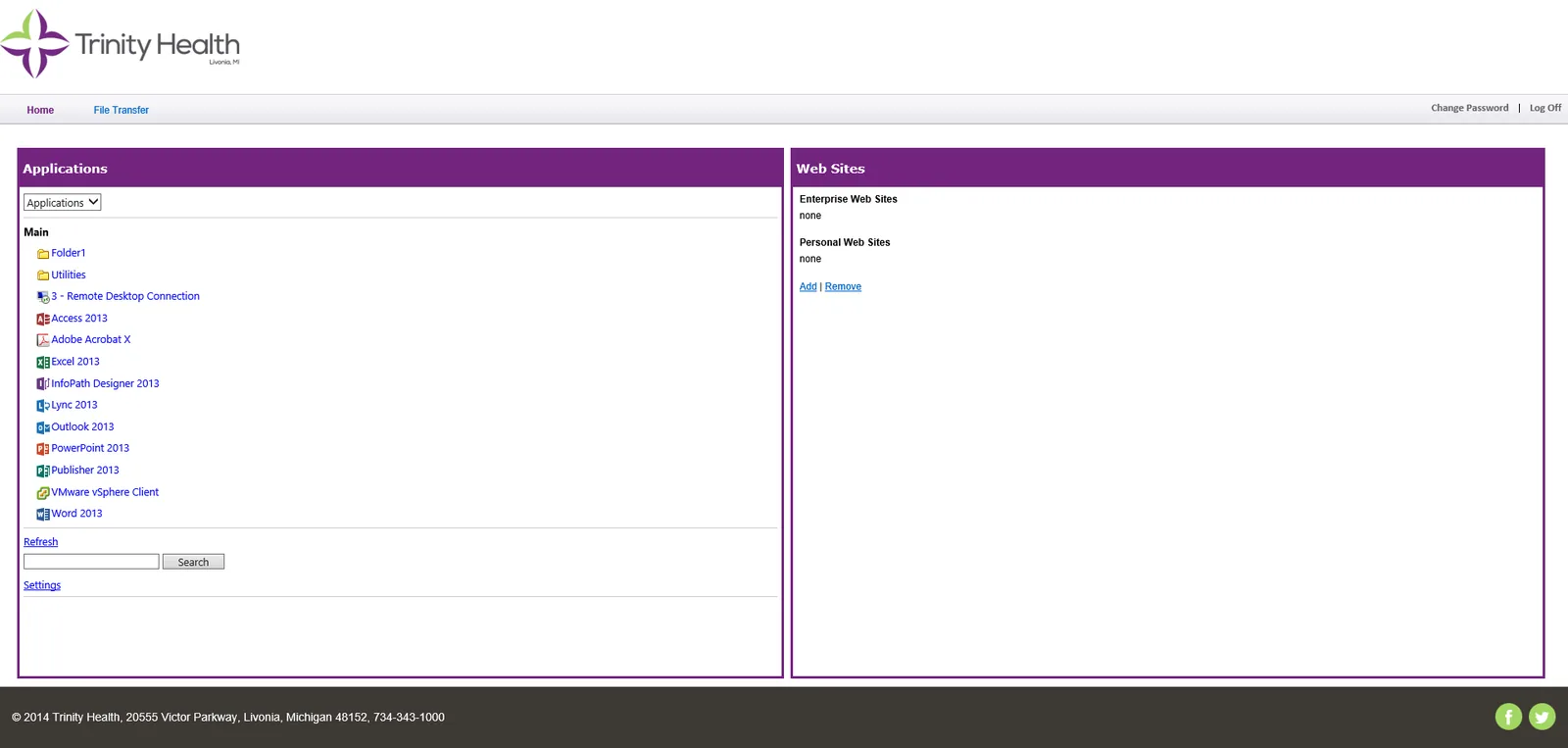Click the Excel 2013 icon
1568x748 pixels.
coord(43,362)
